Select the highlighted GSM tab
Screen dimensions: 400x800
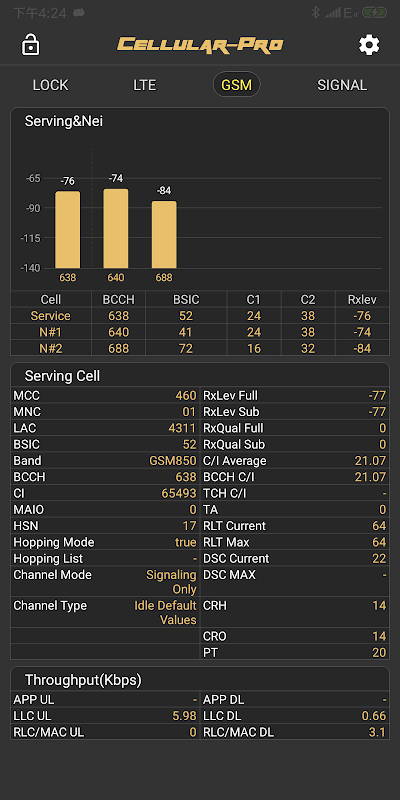(x=236, y=85)
